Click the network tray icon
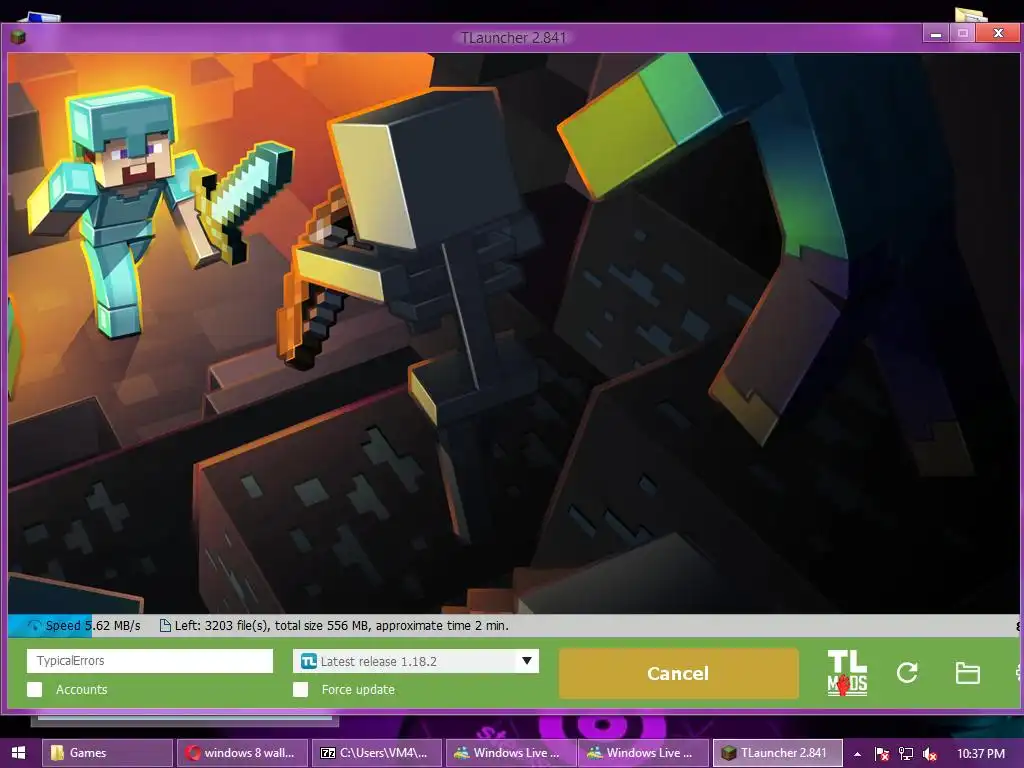 (x=906, y=754)
